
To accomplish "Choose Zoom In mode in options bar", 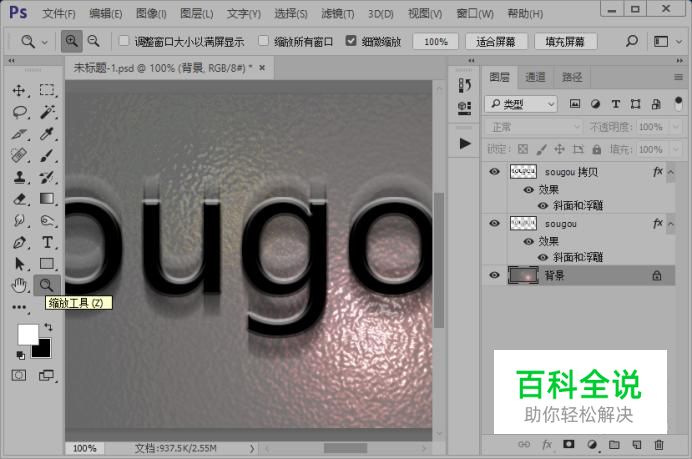I will 71,41.
